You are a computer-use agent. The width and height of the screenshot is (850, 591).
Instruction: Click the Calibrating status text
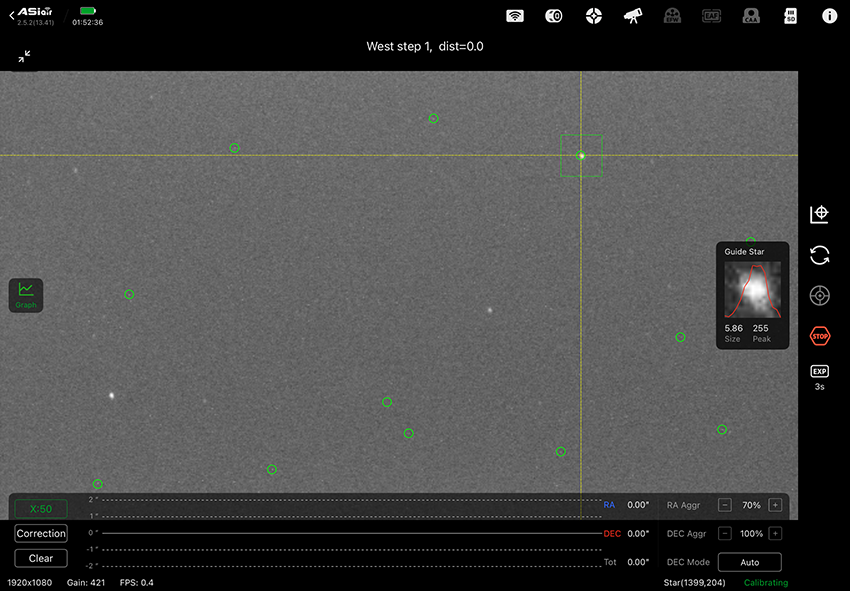pos(765,583)
